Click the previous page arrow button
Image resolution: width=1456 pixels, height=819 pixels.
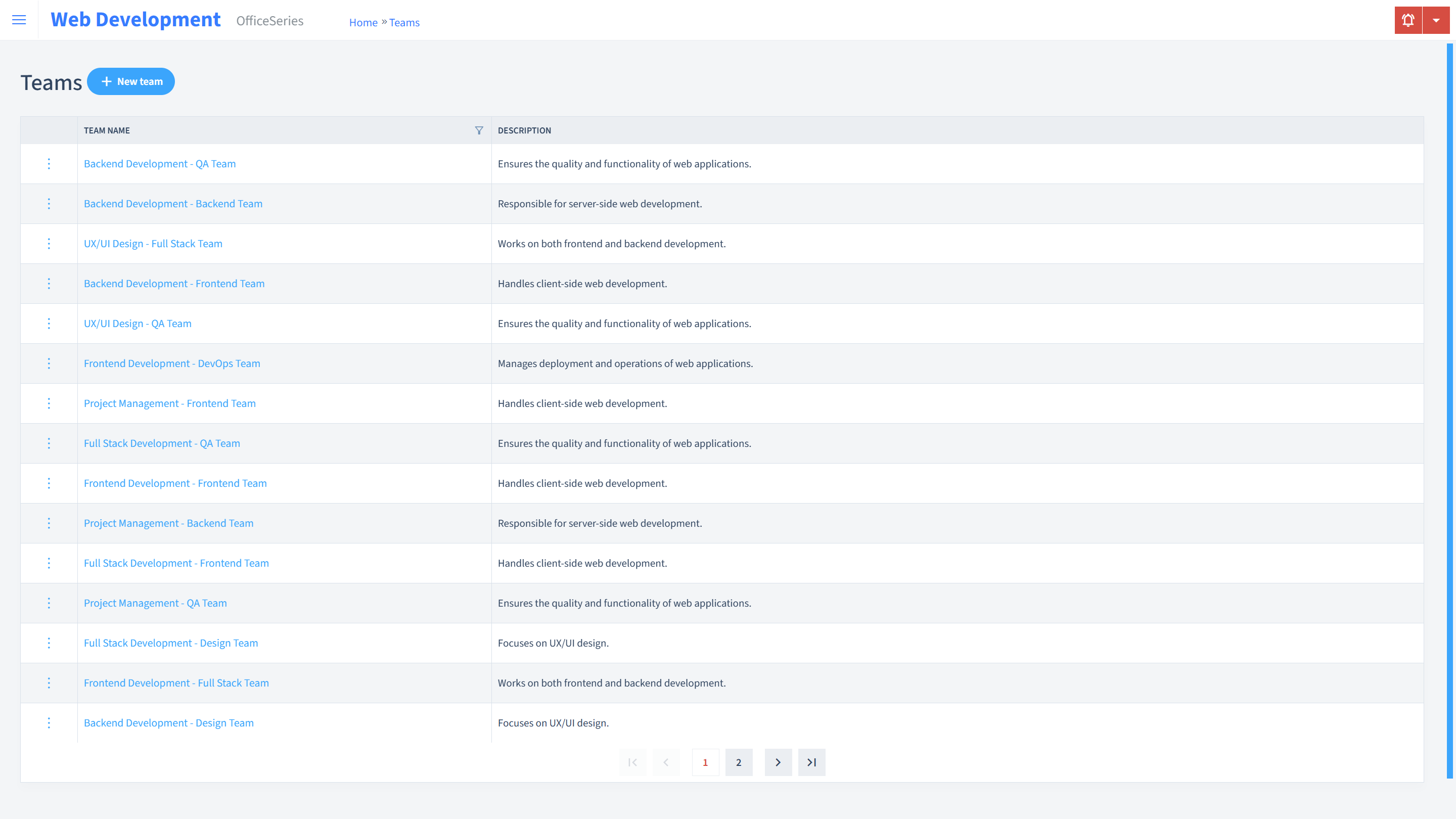coord(666,762)
